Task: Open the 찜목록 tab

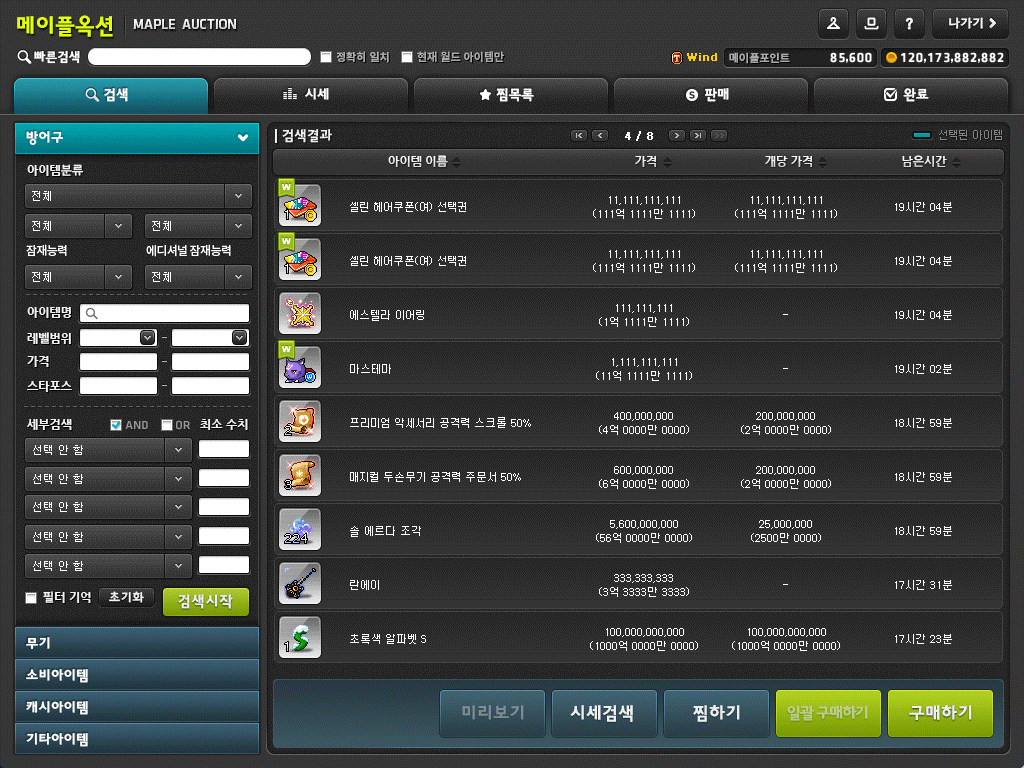Action: [x=510, y=95]
